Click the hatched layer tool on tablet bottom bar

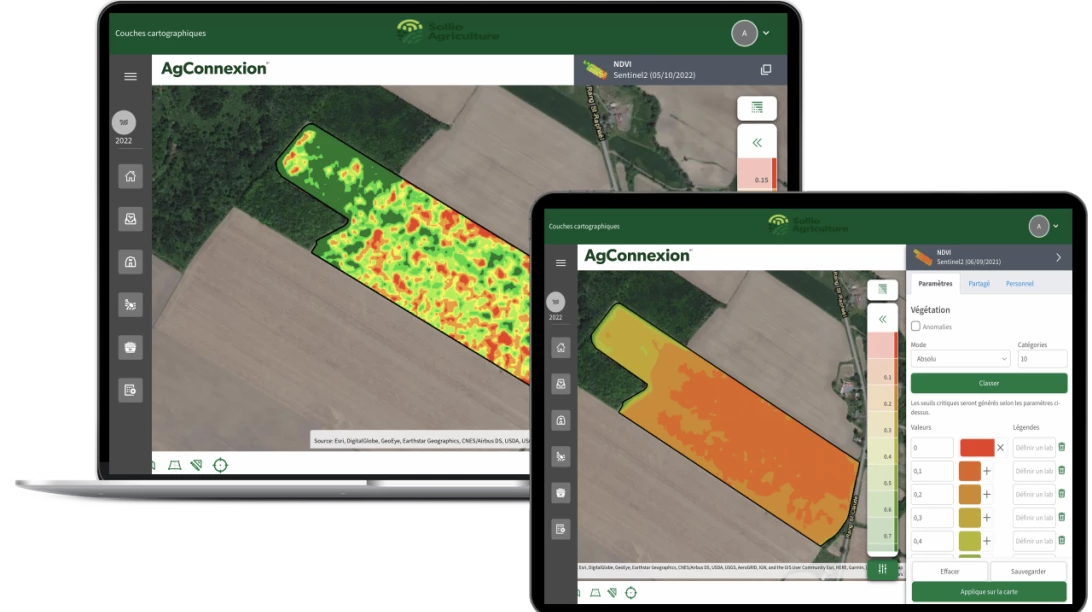pyautogui.click(x=612, y=593)
